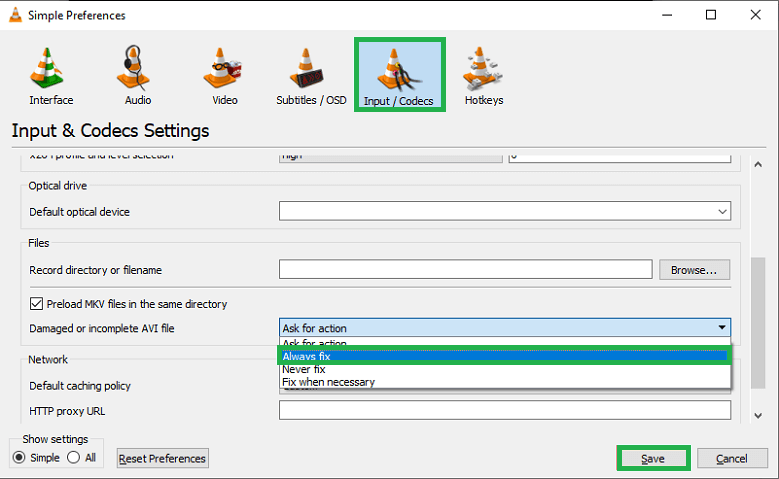The width and height of the screenshot is (779, 479).
Task: Focus the Record directory or filename field
Action: 466,269
